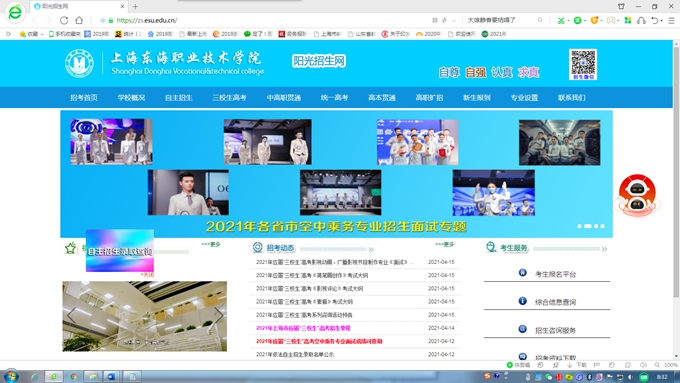Expand the favorites bookmark dropdown arrow
The image size is (680, 383).
pos(42,34)
